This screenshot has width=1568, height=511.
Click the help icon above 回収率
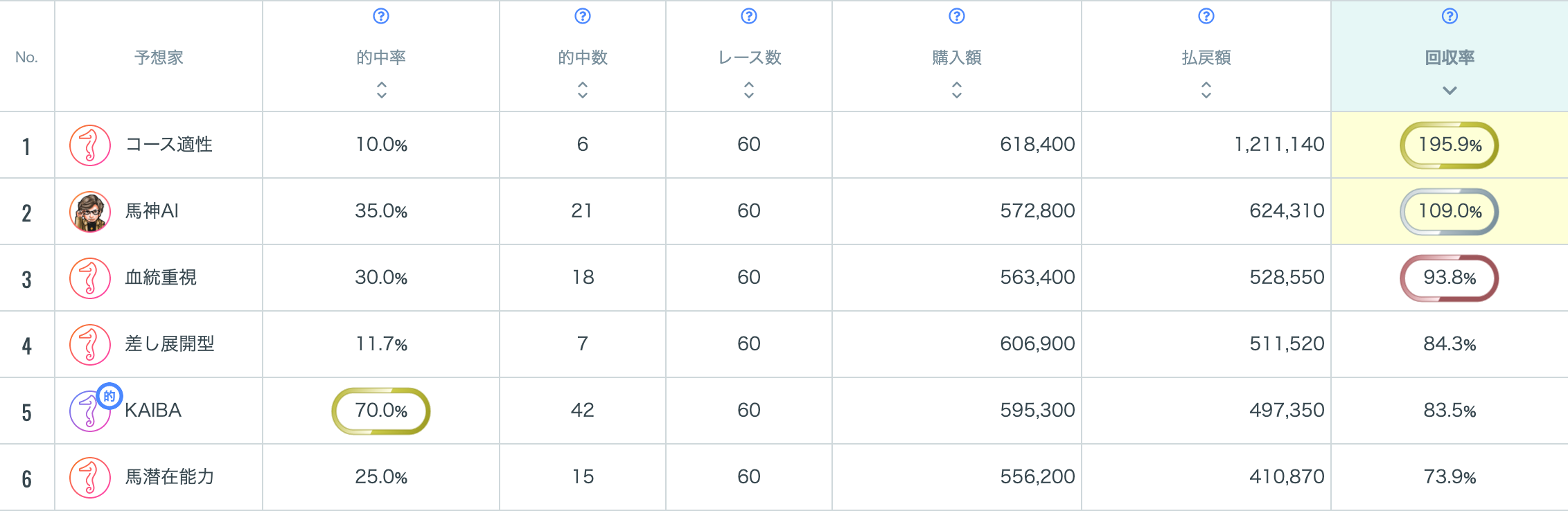(1450, 16)
